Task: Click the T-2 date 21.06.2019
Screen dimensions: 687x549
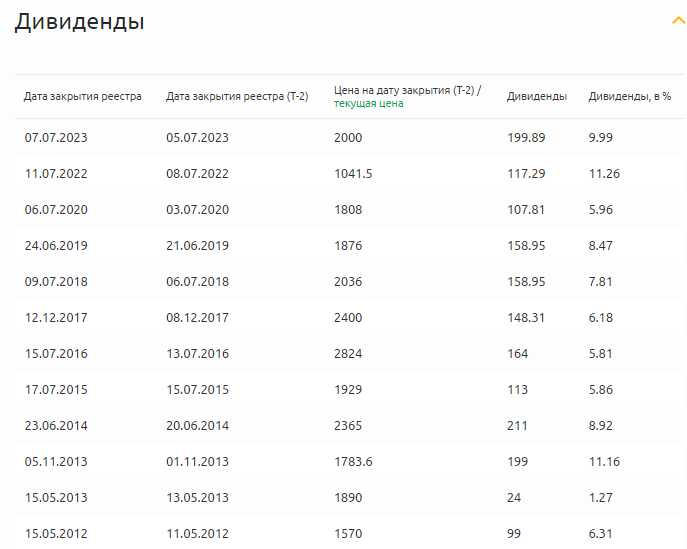Action: 197,245
